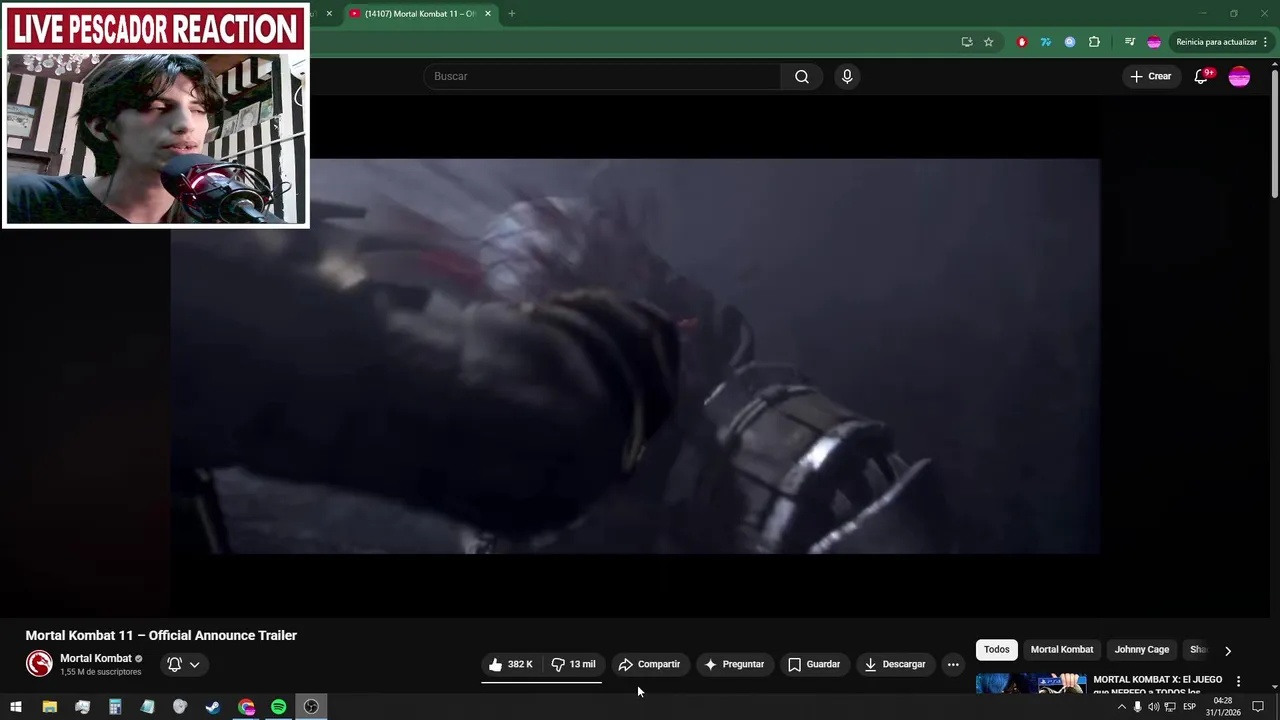Open the Mortal Kombat channel name link
Viewport: 1280px width, 720px height.
click(x=96, y=658)
